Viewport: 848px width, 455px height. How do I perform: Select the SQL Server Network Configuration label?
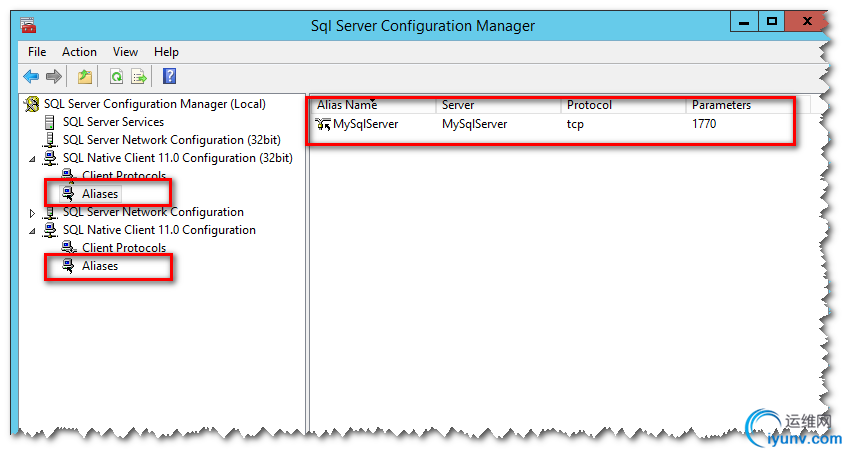153,212
